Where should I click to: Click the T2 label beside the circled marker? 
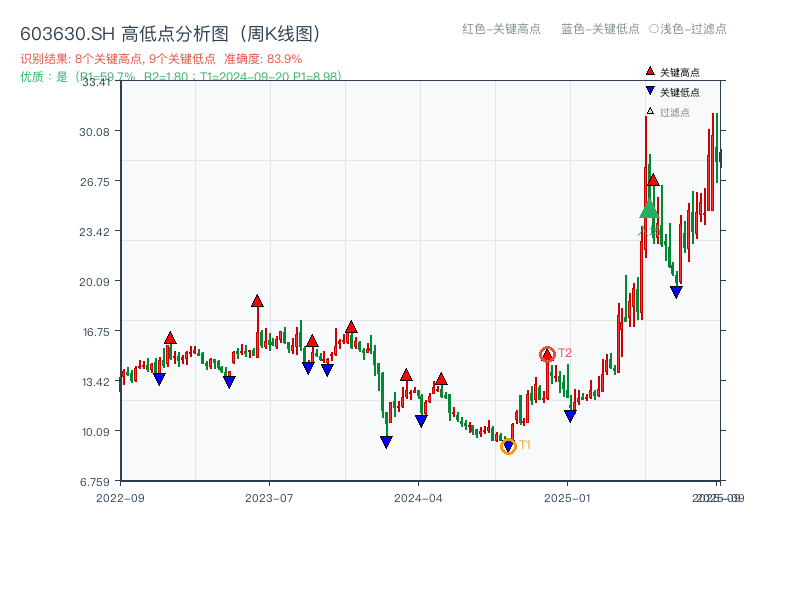click(564, 352)
